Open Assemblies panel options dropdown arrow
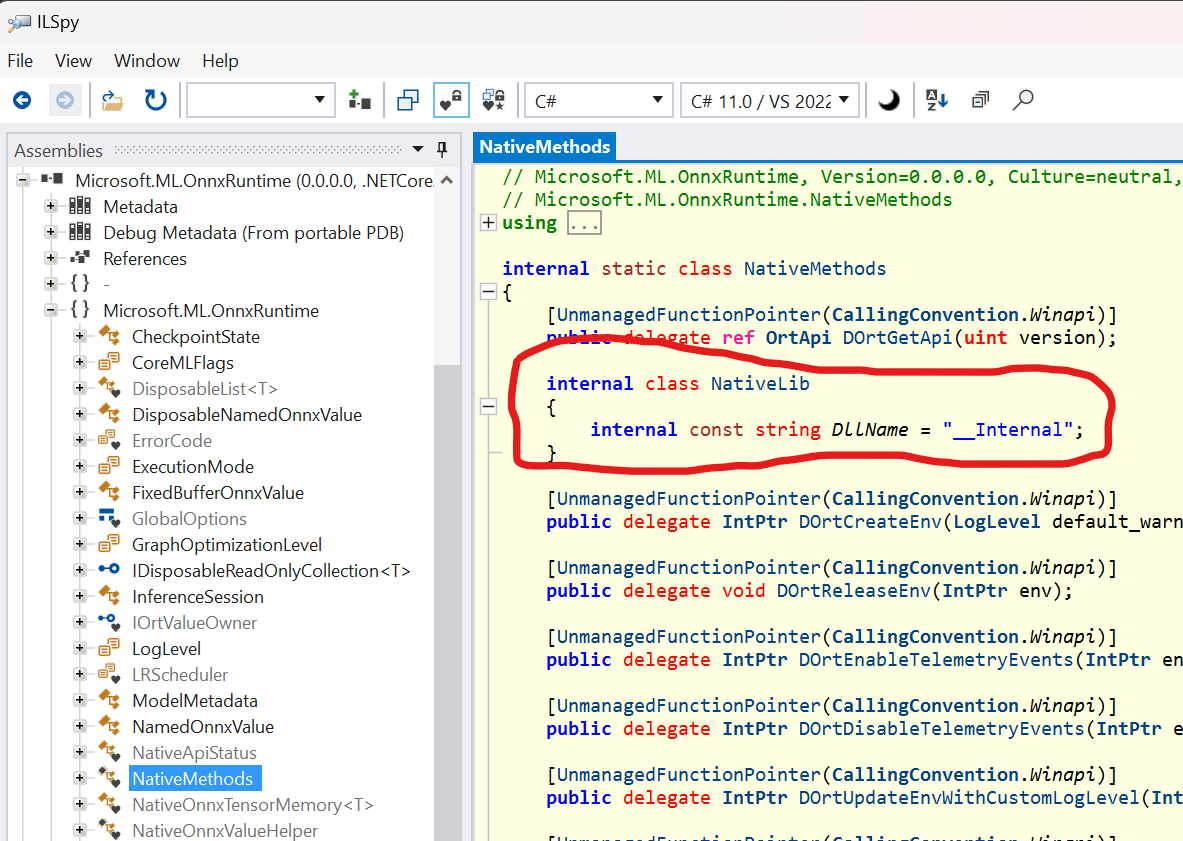The width and height of the screenshot is (1183, 841). pyautogui.click(x=418, y=149)
